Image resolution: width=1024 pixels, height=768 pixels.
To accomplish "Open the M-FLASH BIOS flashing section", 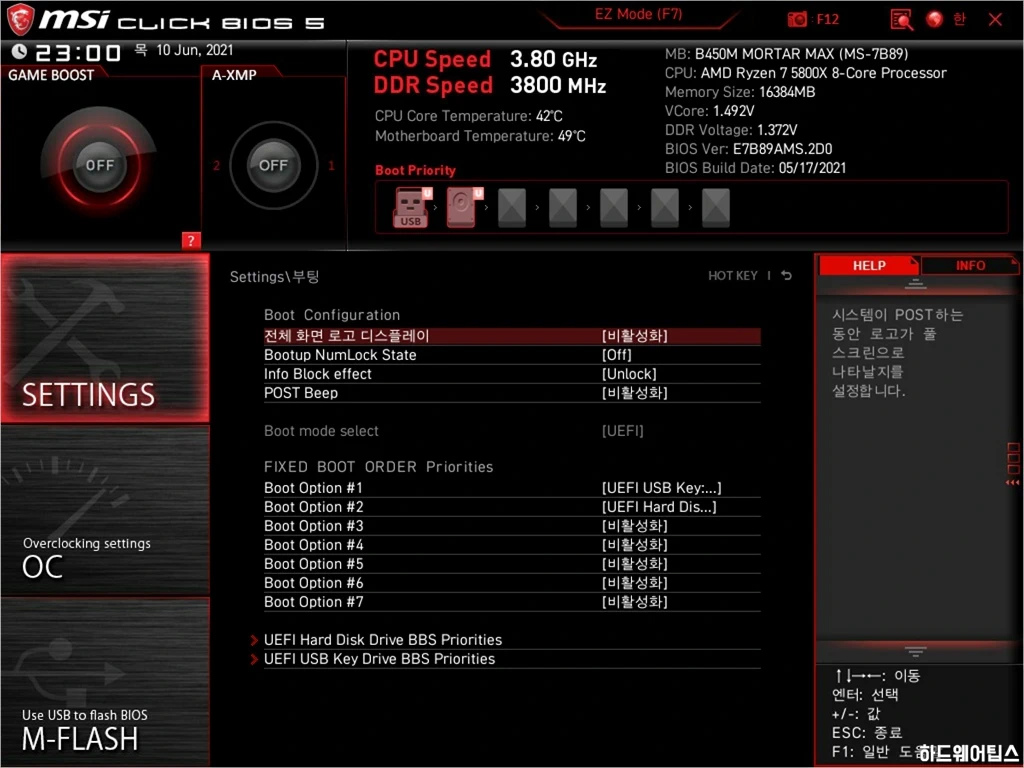I will pos(105,682).
